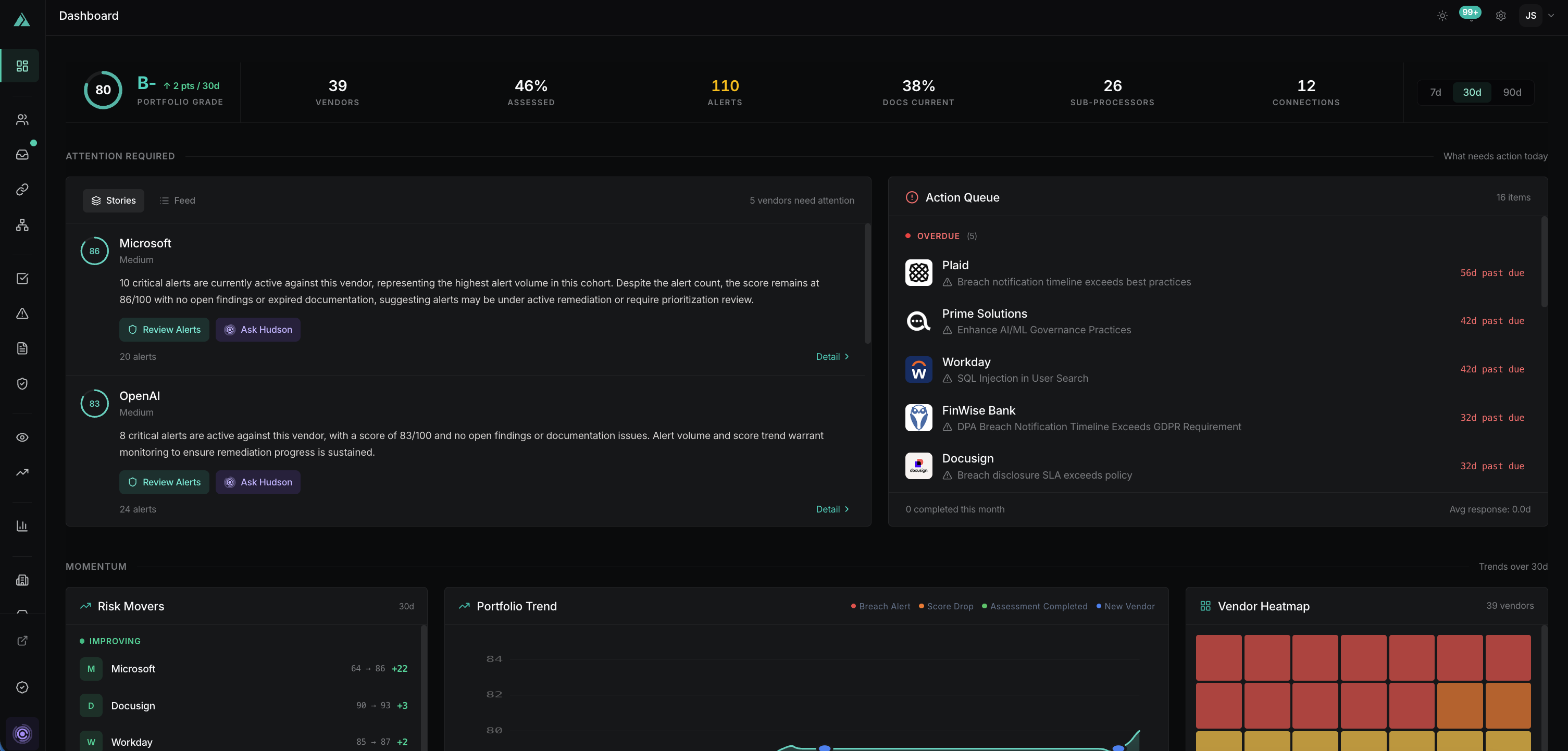Open the Dashboard grid icon in sidebar
The height and width of the screenshot is (751, 1568).
coord(22,66)
